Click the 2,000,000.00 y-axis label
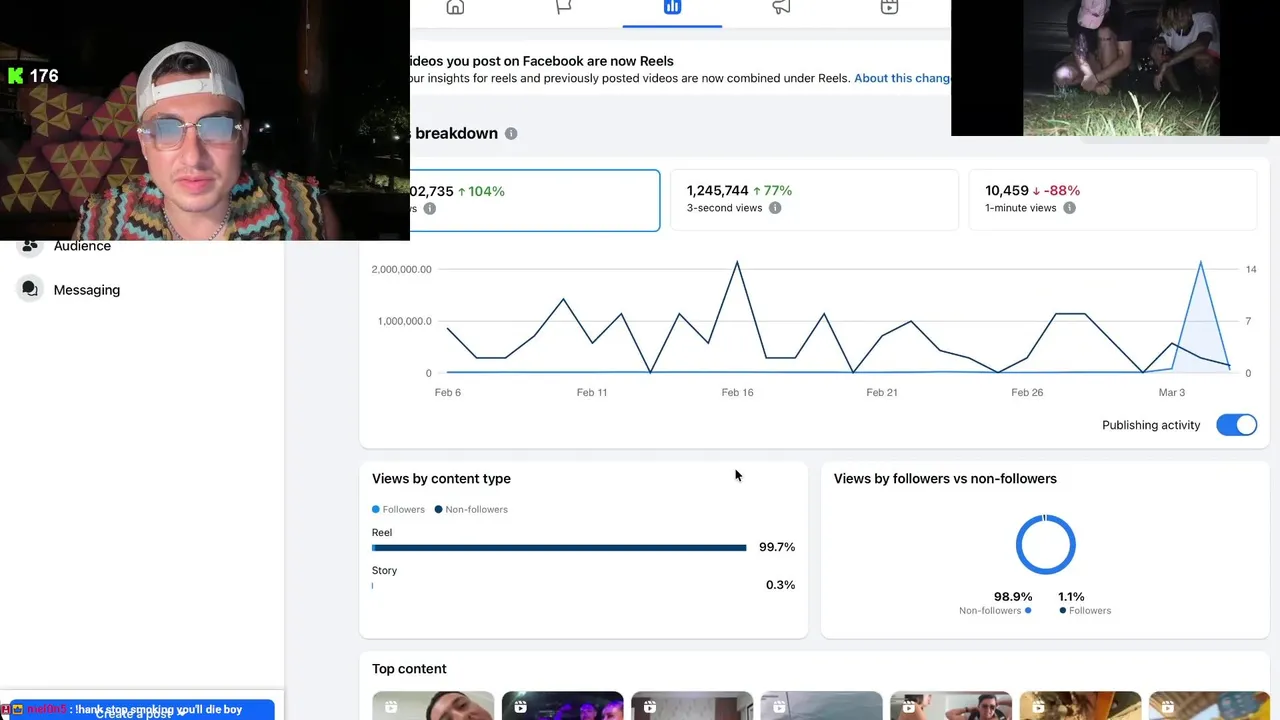Viewport: 1280px width, 720px height. click(401, 270)
